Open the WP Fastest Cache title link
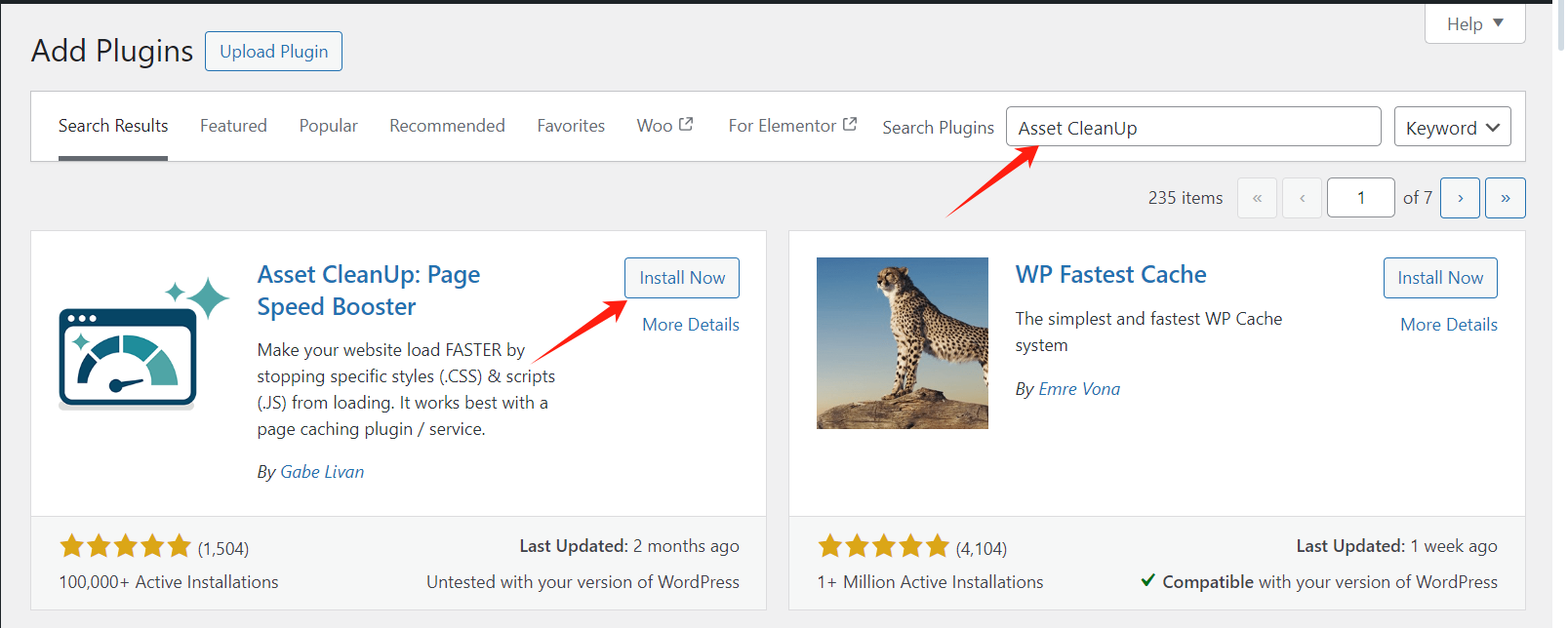 [1111, 275]
